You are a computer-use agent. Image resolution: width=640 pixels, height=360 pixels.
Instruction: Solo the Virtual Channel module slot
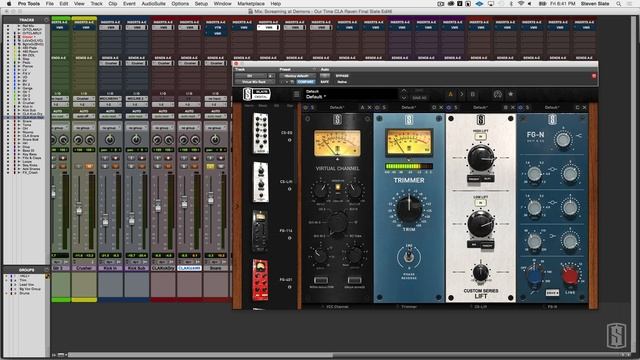[313, 107]
